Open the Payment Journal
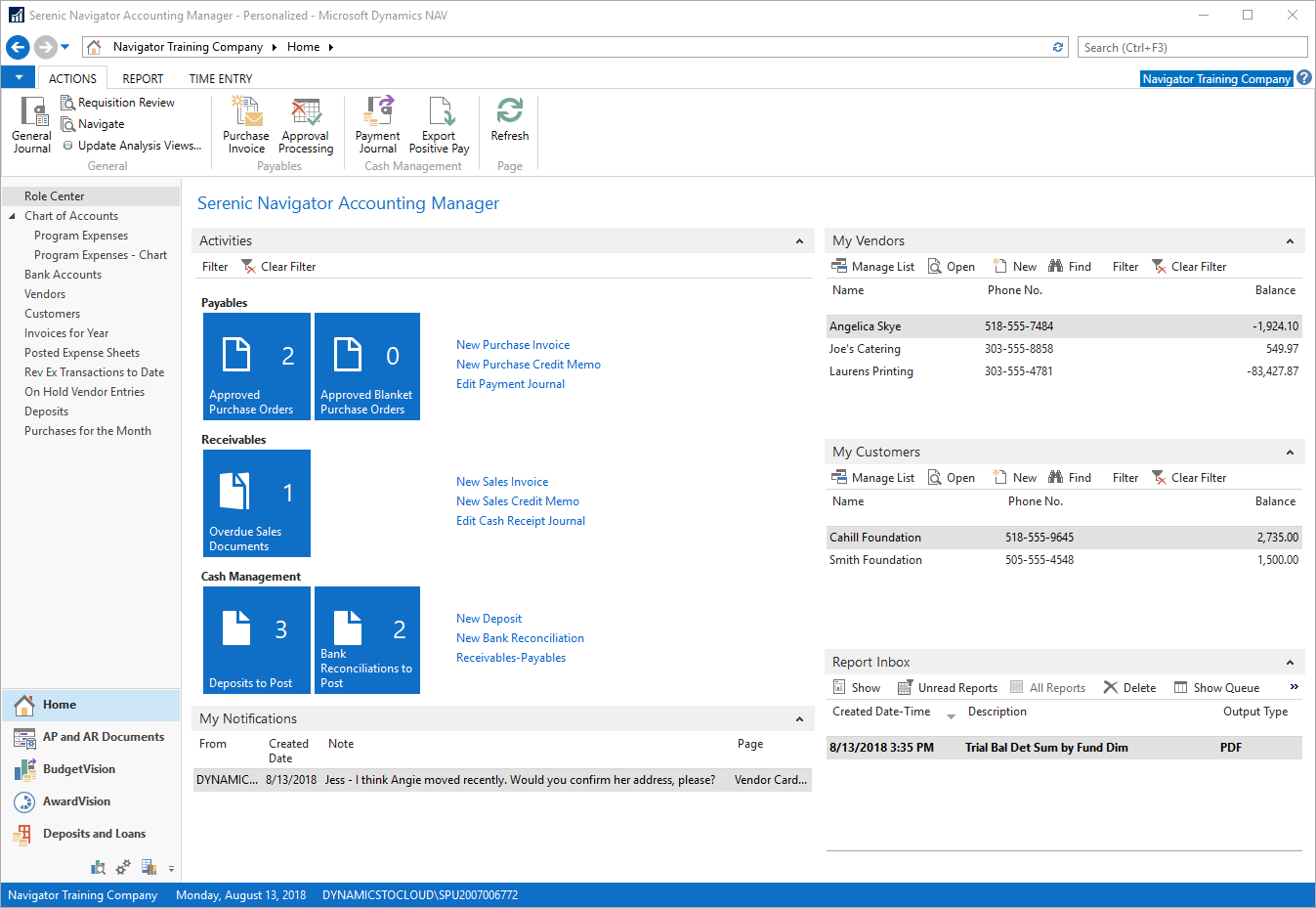 click(x=377, y=125)
